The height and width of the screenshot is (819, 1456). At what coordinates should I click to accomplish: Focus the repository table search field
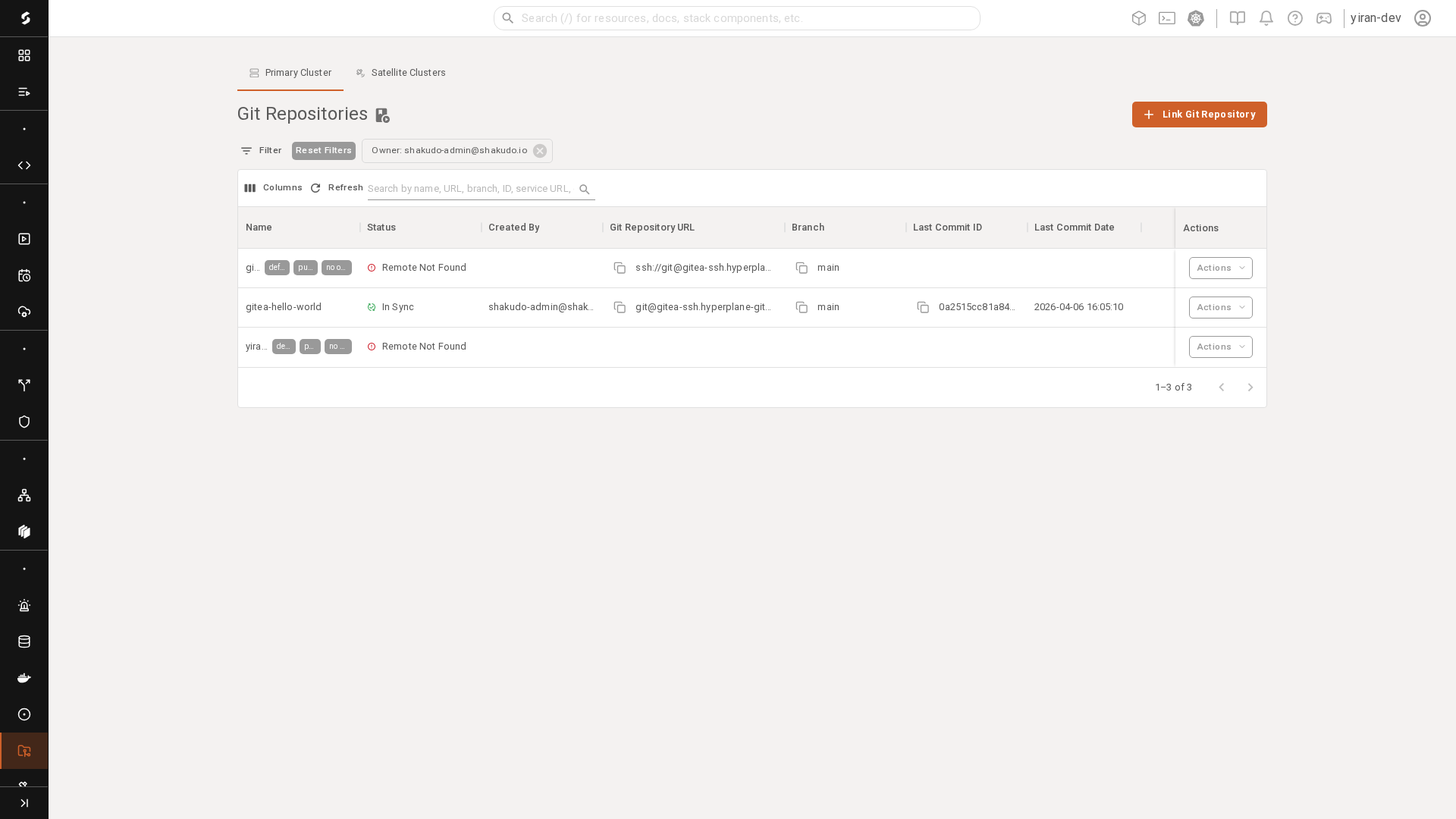[470, 189]
